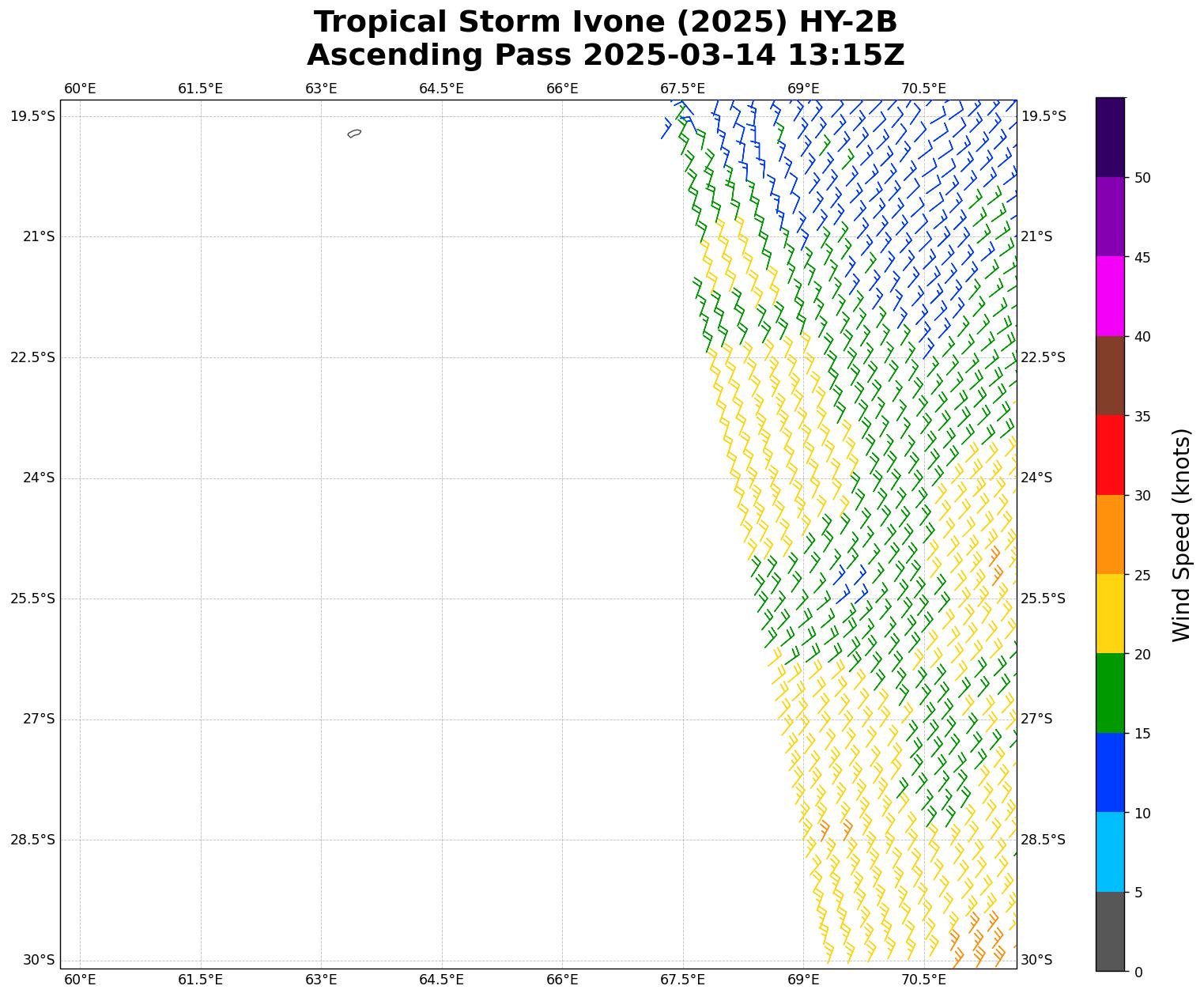The width and height of the screenshot is (1204, 997).
Task: Click the 60°E label on the top axis
Action: 80,89
